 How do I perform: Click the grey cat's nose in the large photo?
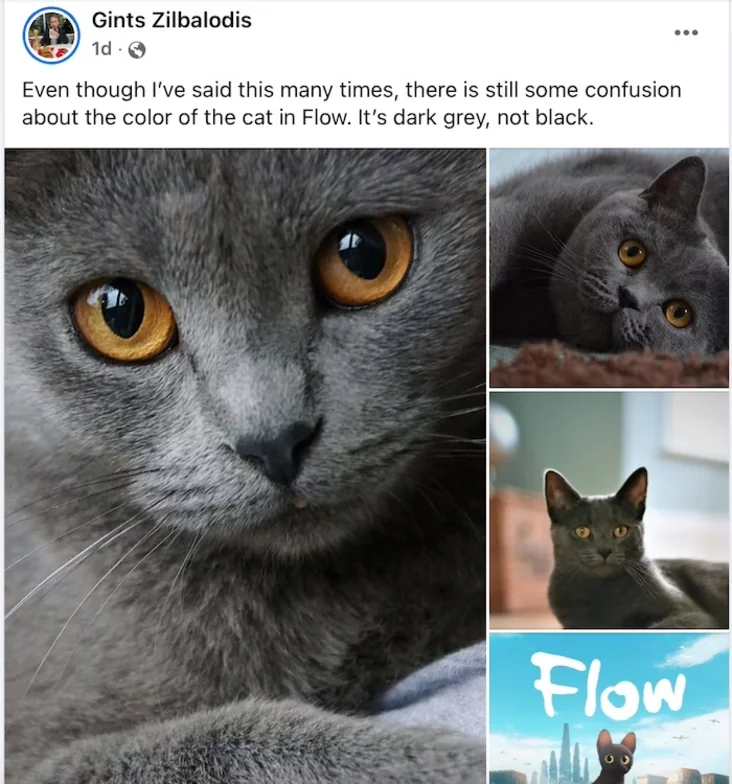[278, 451]
